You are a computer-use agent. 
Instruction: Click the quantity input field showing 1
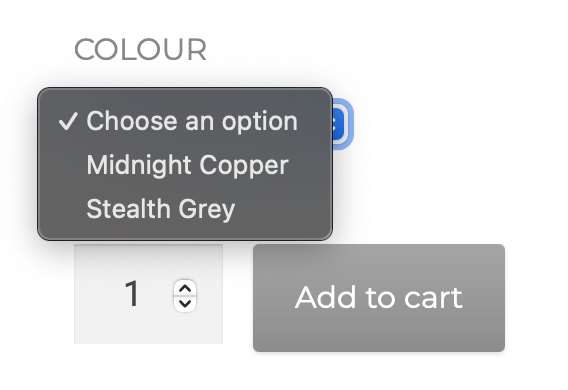tap(149, 294)
